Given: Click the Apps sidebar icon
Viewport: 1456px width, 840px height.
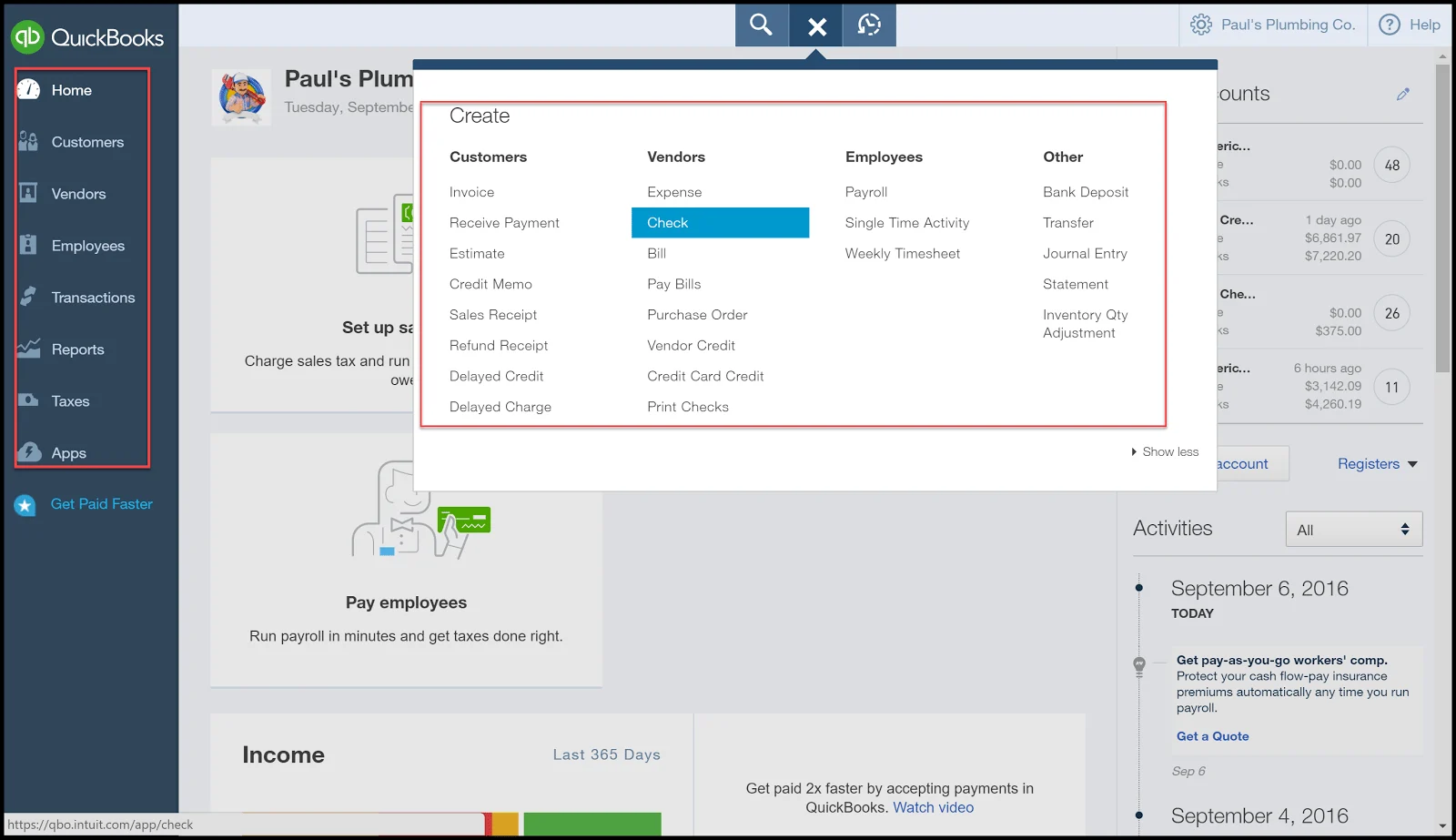Looking at the screenshot, I should point(29,452).
